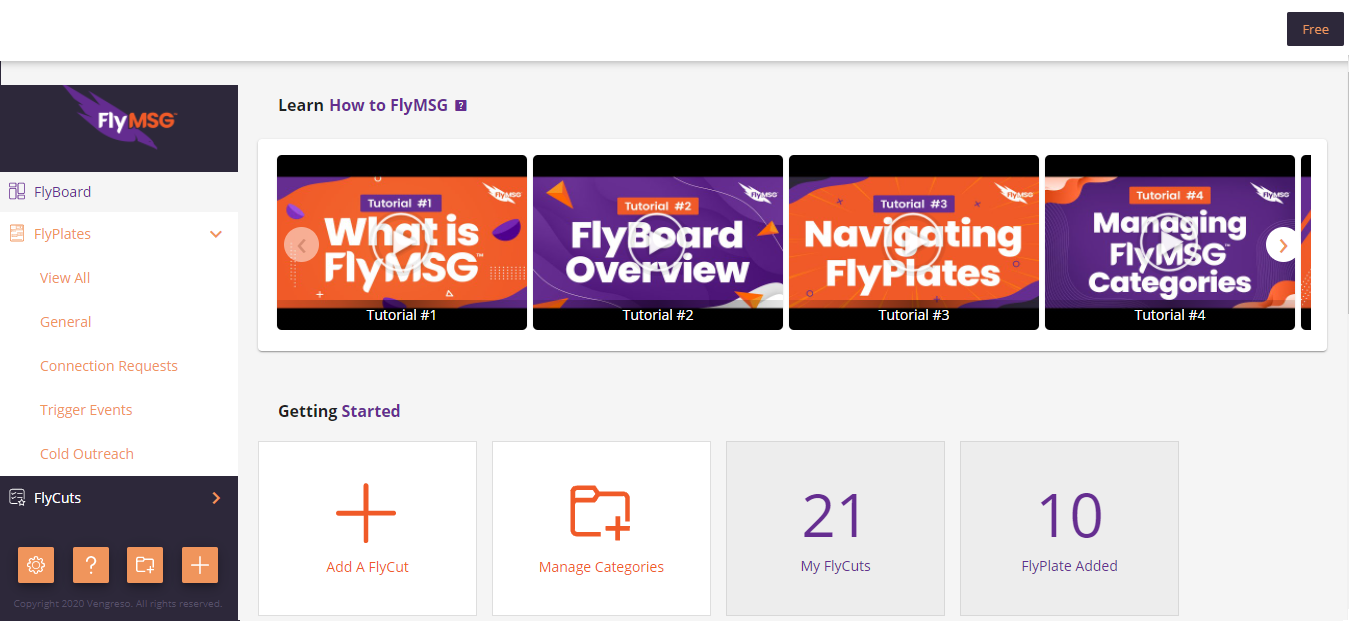Expand the FlyCuts section arrow
This screenshot has height=621, width=1349.
click(214, 497)
